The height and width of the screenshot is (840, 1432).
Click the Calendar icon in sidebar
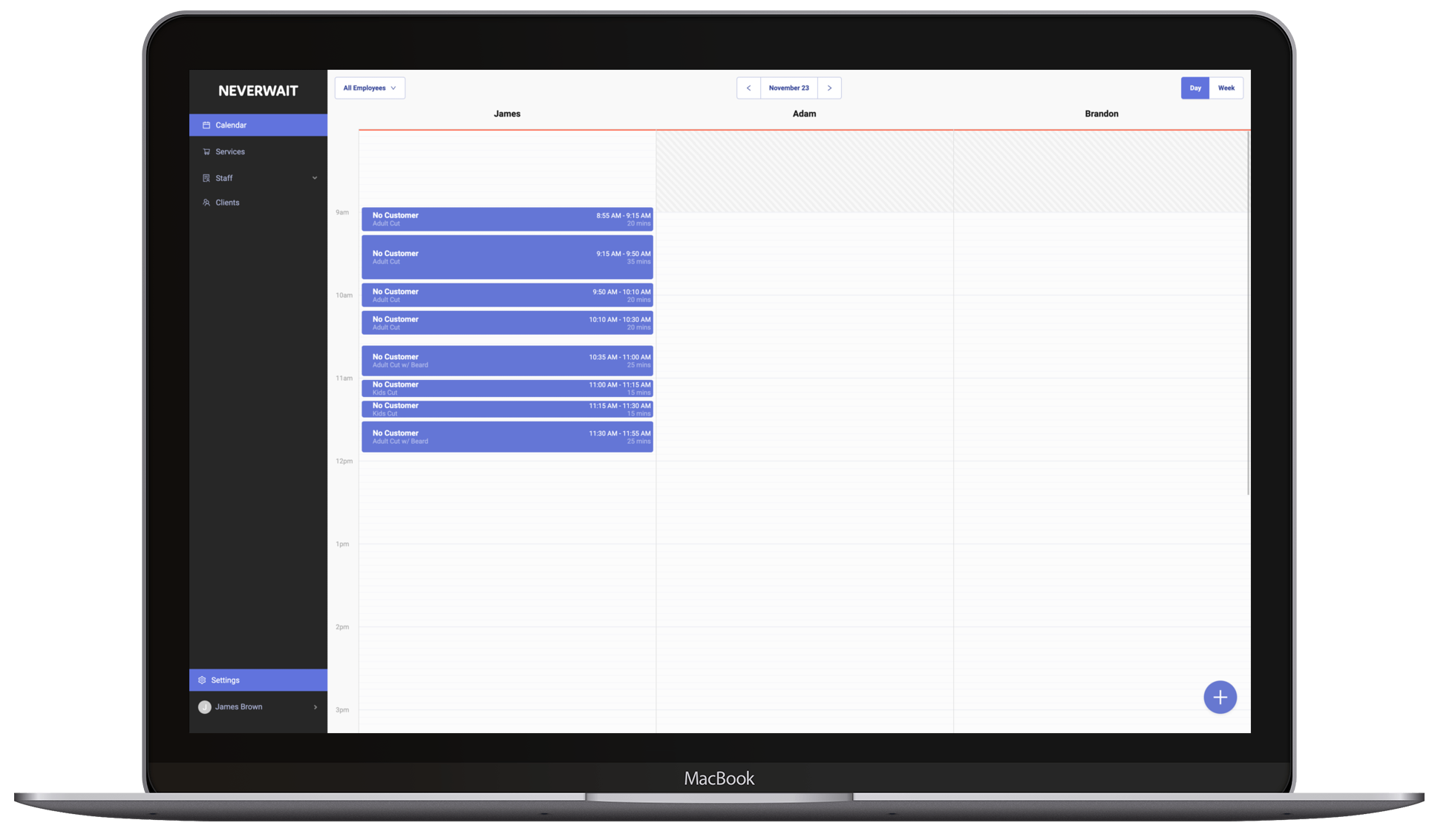[206, 125]
